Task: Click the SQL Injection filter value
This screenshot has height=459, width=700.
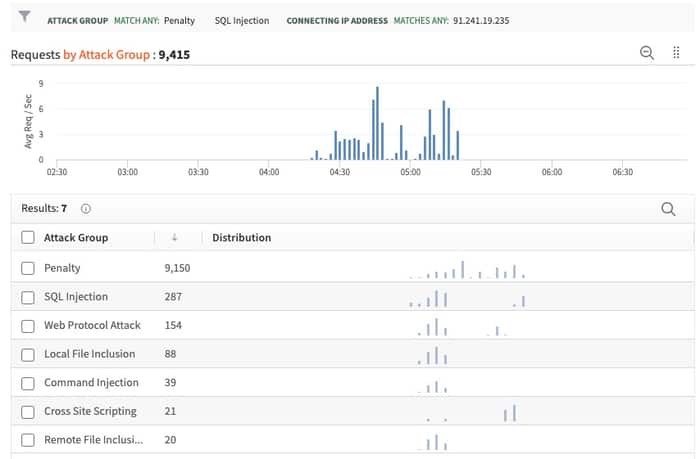Action: [x=241, y=21]
